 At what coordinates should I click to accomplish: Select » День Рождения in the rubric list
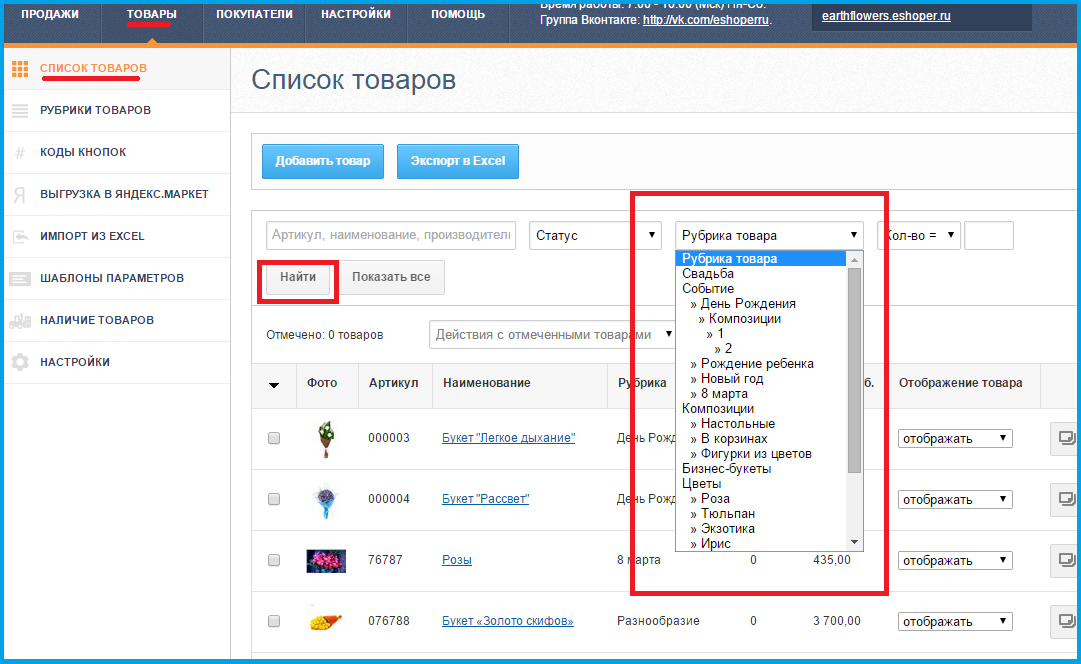(x=742, y=304)
